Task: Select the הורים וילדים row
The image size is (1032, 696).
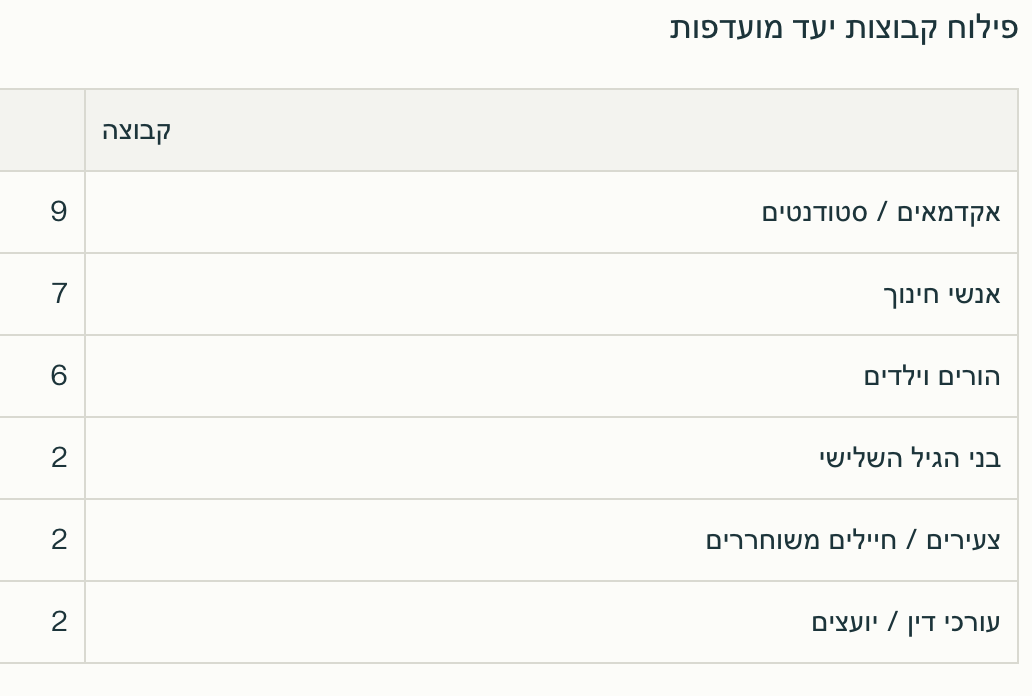Action: tap(509, 376)
